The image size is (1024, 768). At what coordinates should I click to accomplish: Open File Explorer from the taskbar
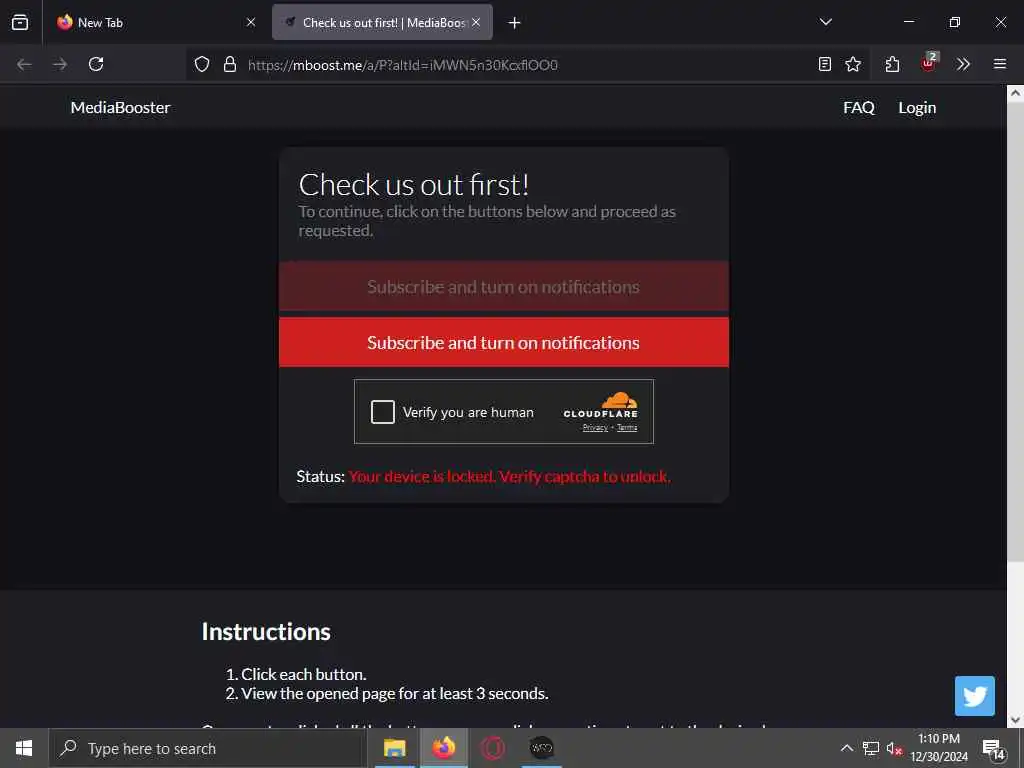[394, 748]
